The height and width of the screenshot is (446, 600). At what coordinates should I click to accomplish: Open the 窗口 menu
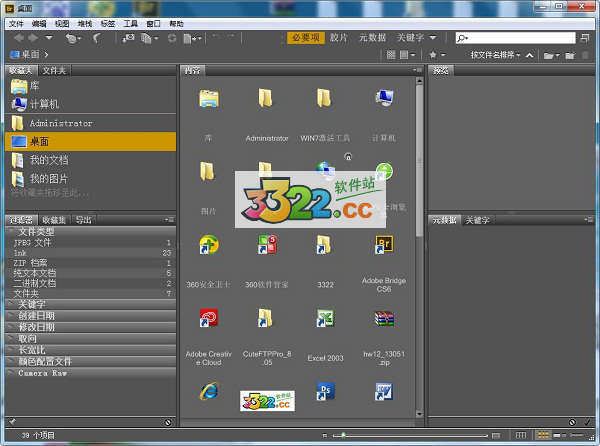(153, 24)
